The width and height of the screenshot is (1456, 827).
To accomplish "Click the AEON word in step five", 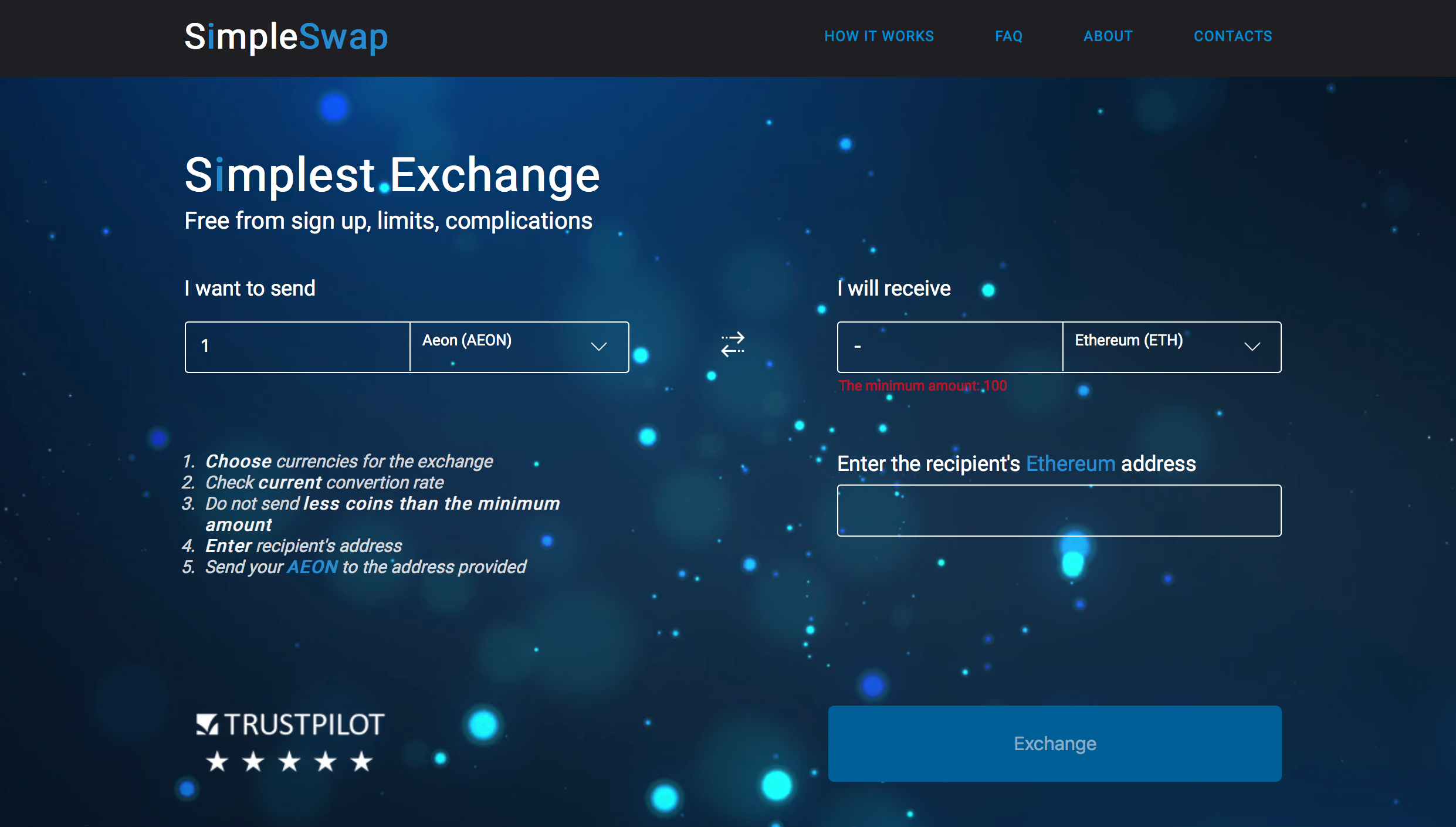I will [312, 567].
